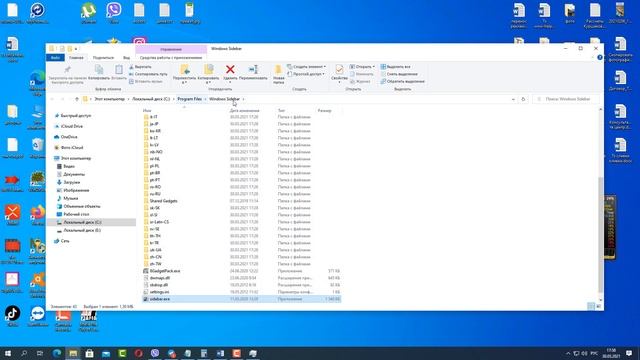Click the Pin to Quick access icon

click(x=67, y=70)
